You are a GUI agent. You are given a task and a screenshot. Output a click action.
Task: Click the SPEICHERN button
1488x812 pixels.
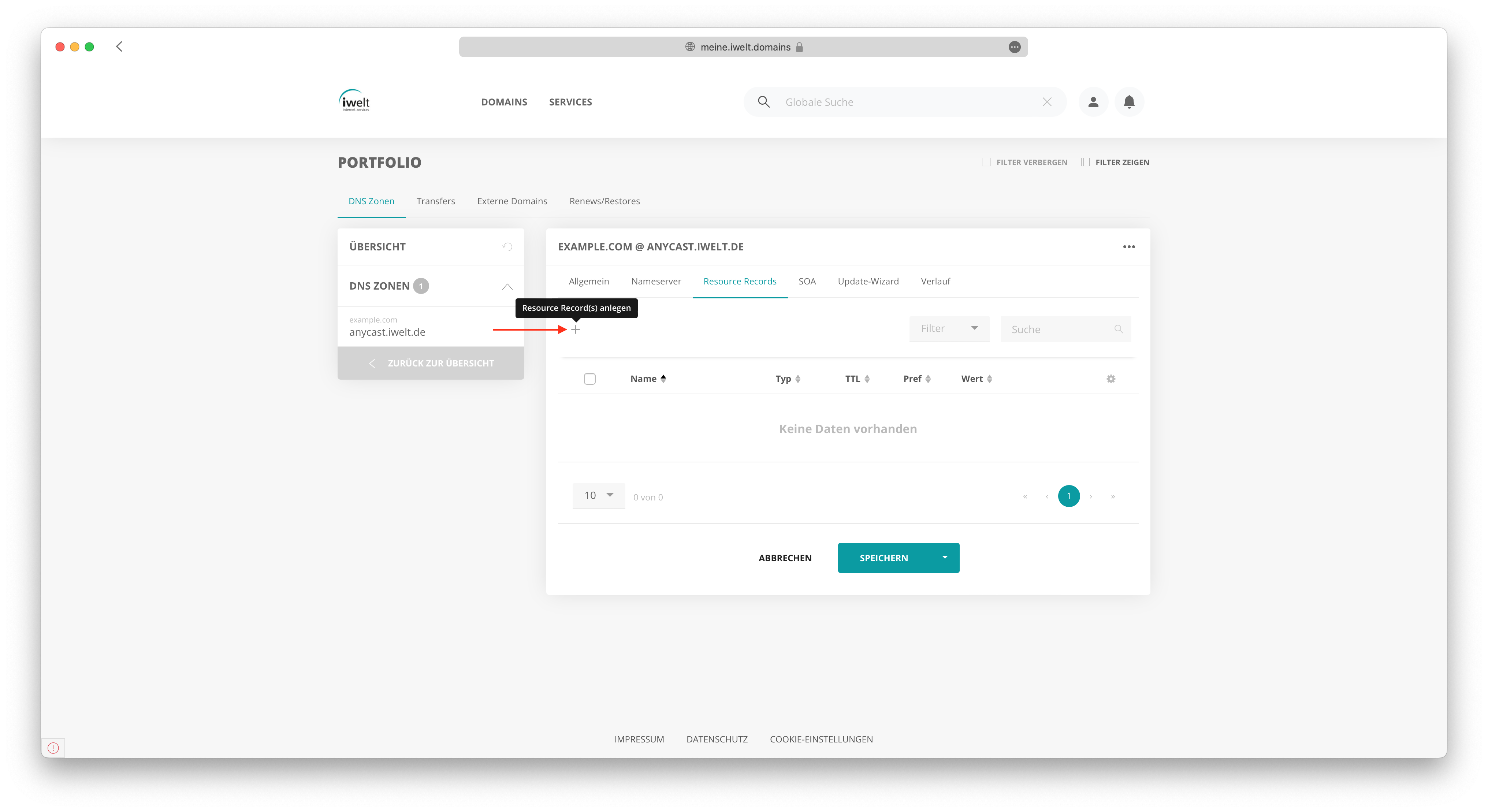pyautogui.click(x=884, y=557)
